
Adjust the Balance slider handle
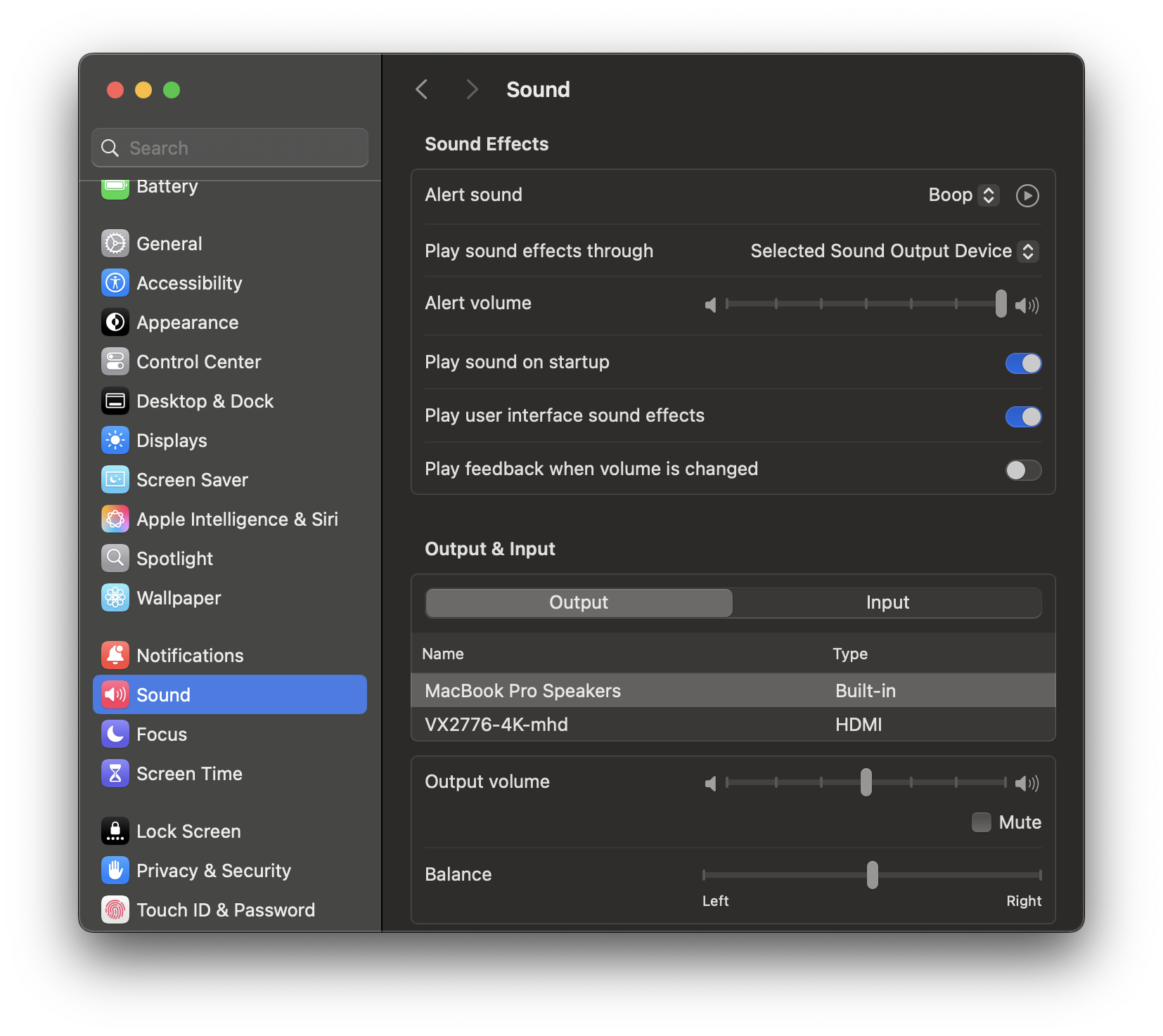click(x=872, y=875)
